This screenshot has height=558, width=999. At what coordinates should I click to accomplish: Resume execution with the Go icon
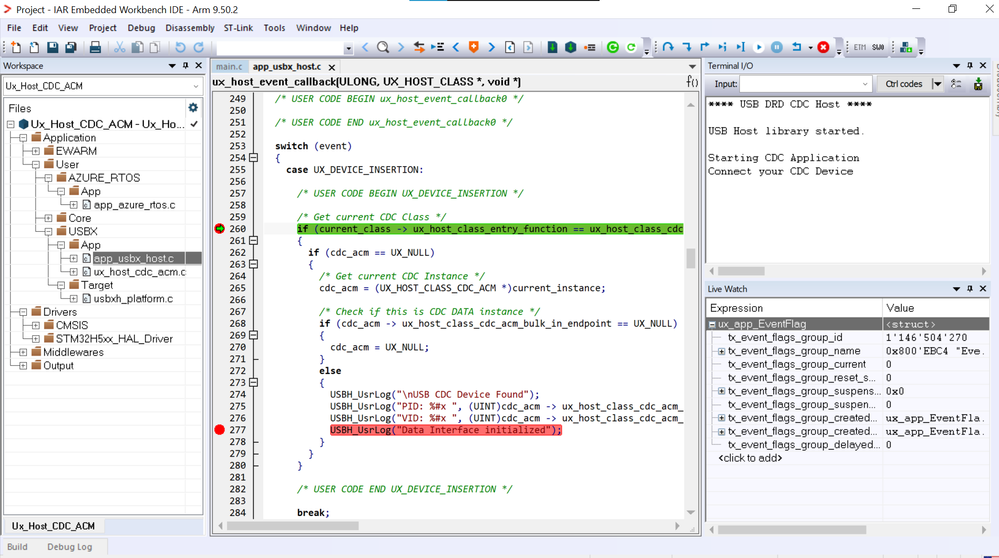point(759,47)
